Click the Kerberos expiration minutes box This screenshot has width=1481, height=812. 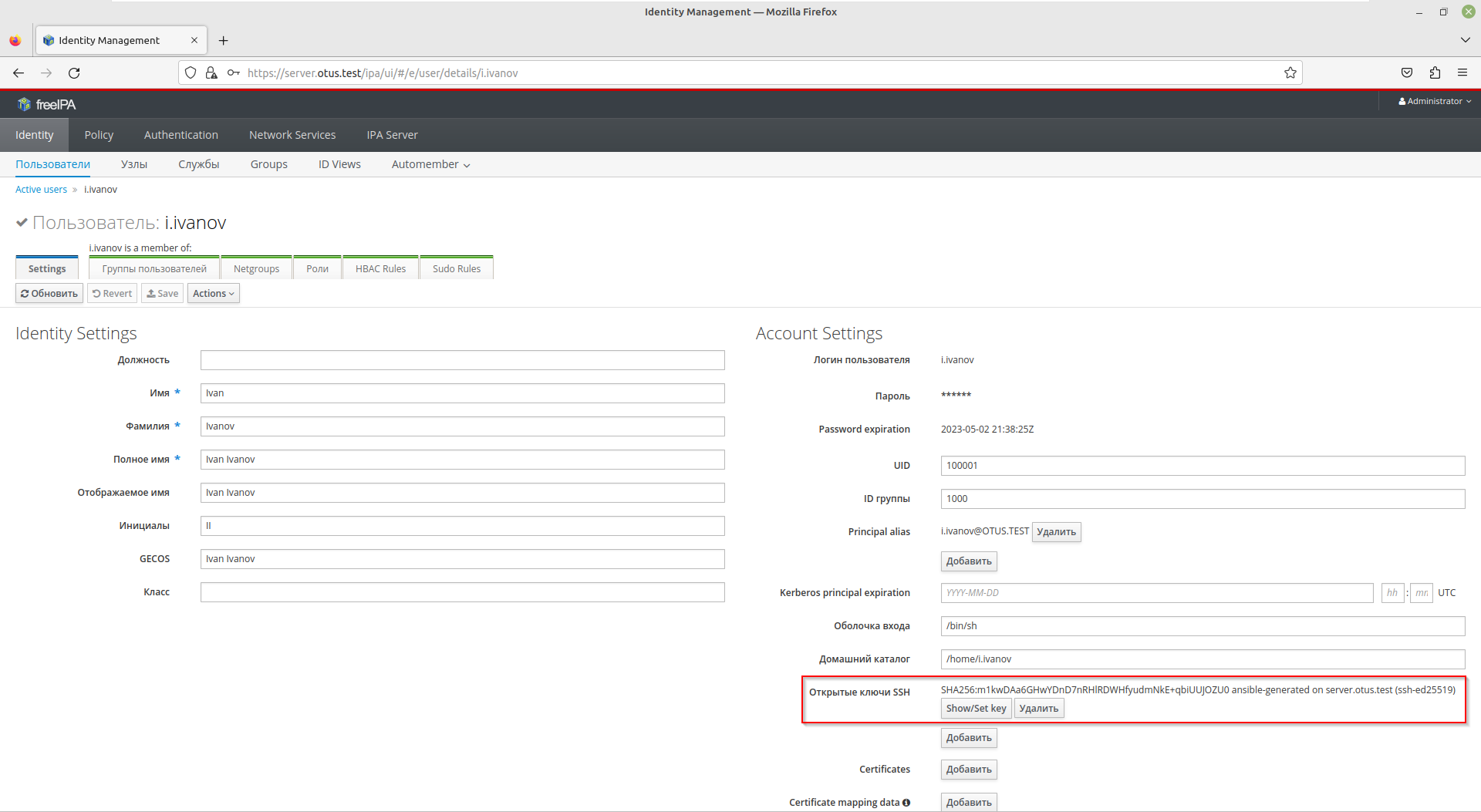pyautogui.click(x=1421, y=593)
